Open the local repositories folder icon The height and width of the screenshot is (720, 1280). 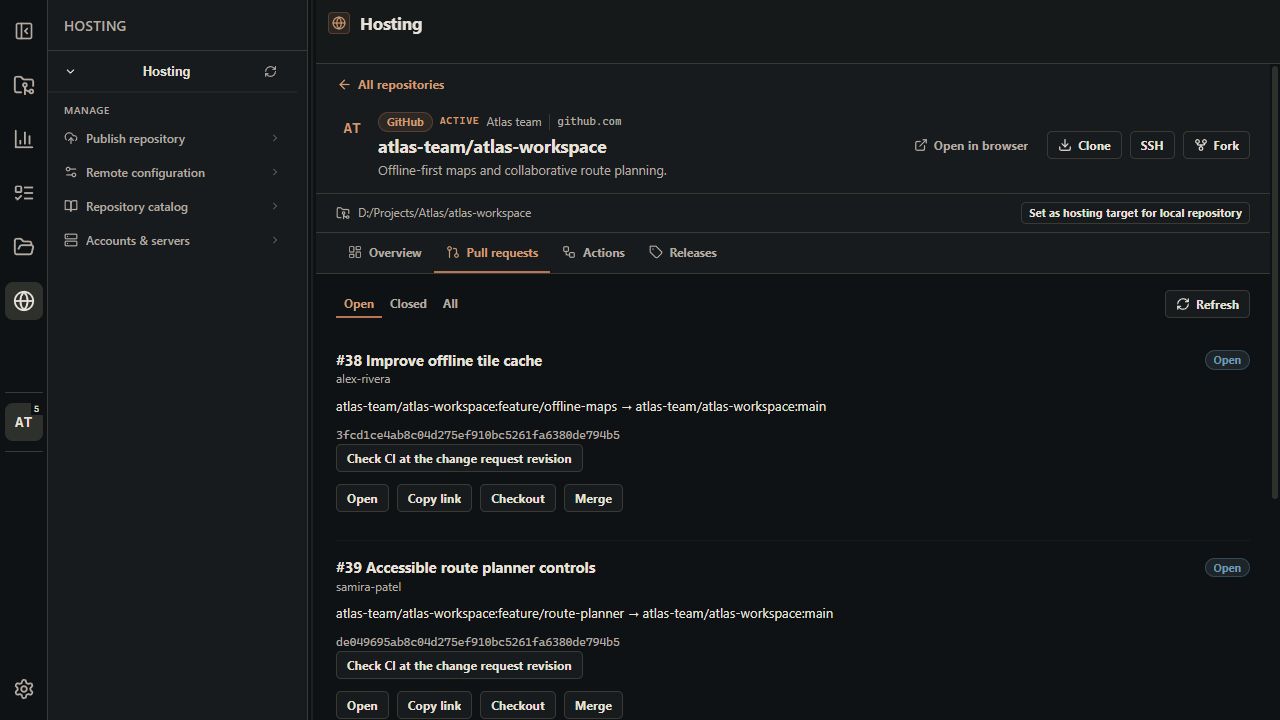tap(24, 85)
